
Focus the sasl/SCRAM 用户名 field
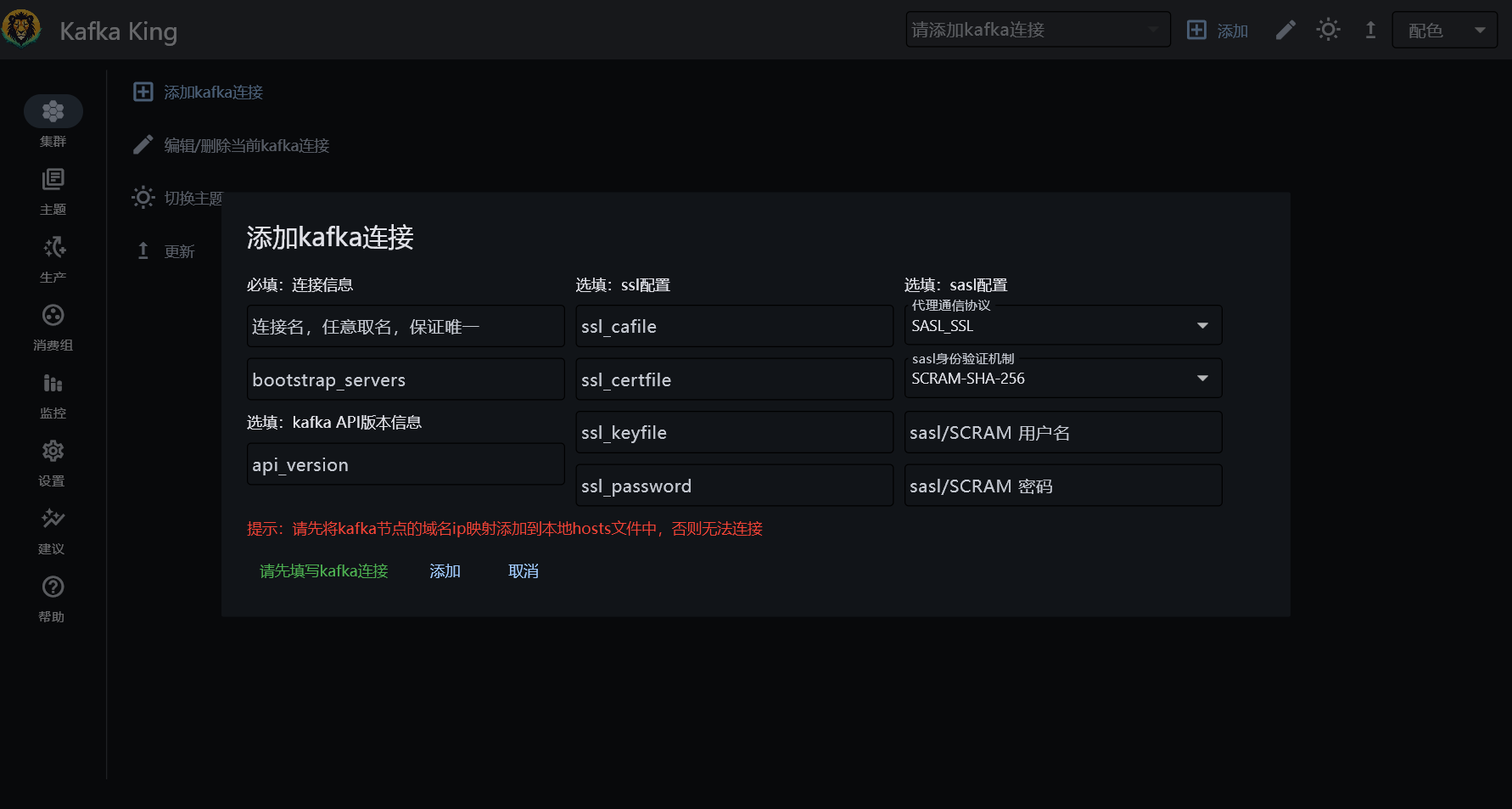(1063, 432)
